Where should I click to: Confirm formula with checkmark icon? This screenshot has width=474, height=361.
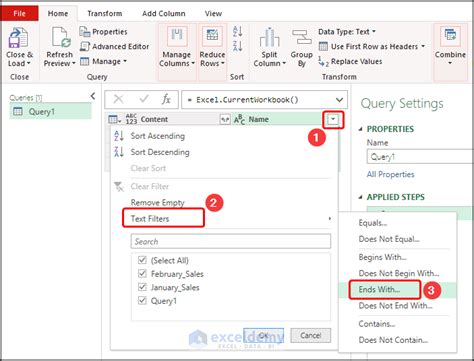click(x=144, y=99)
